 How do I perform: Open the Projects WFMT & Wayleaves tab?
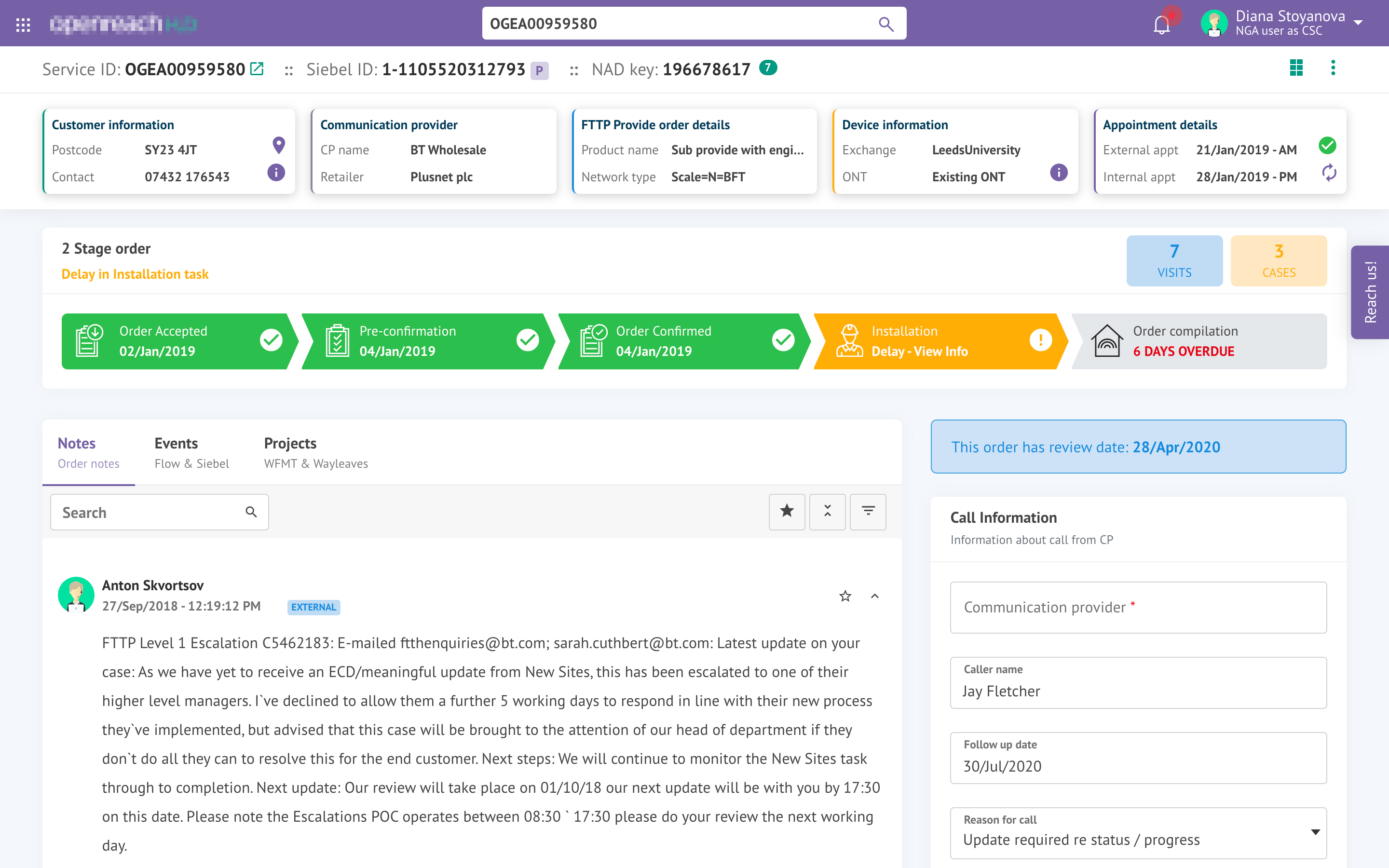coord(316,452)
